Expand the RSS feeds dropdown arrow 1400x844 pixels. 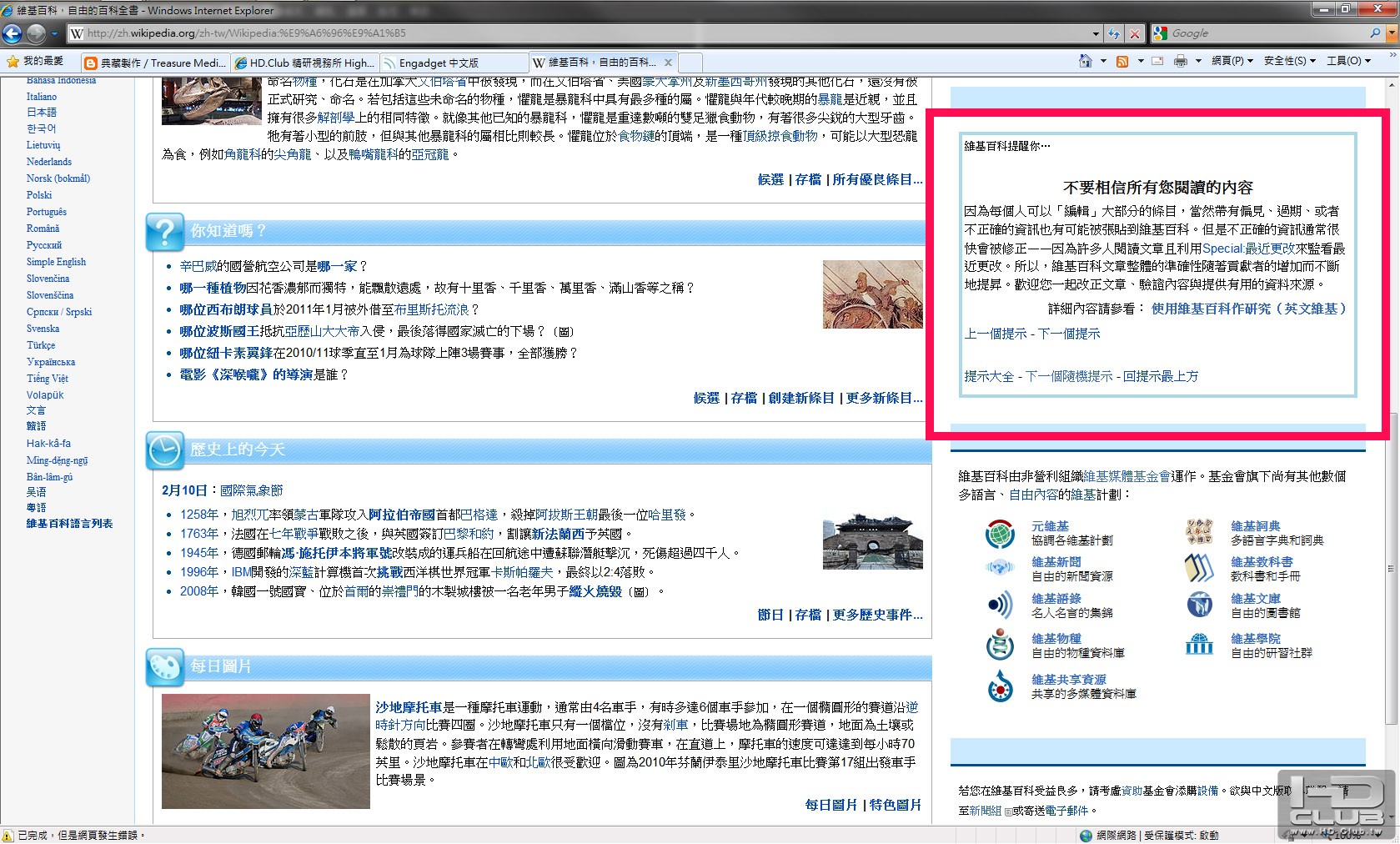click(1140, 61)
